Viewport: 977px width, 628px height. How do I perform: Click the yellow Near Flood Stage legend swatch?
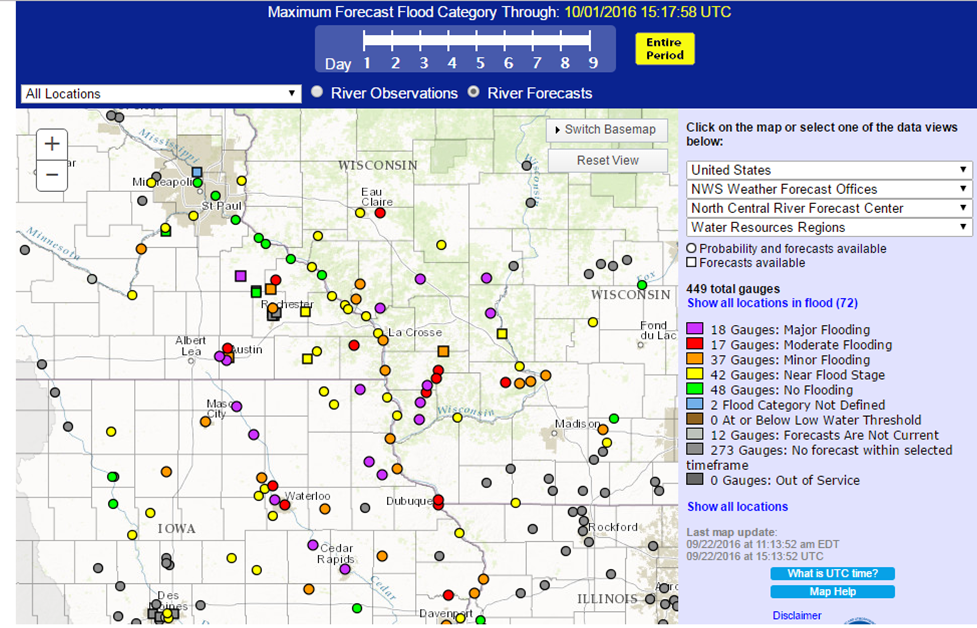click(x=695, y=374)
